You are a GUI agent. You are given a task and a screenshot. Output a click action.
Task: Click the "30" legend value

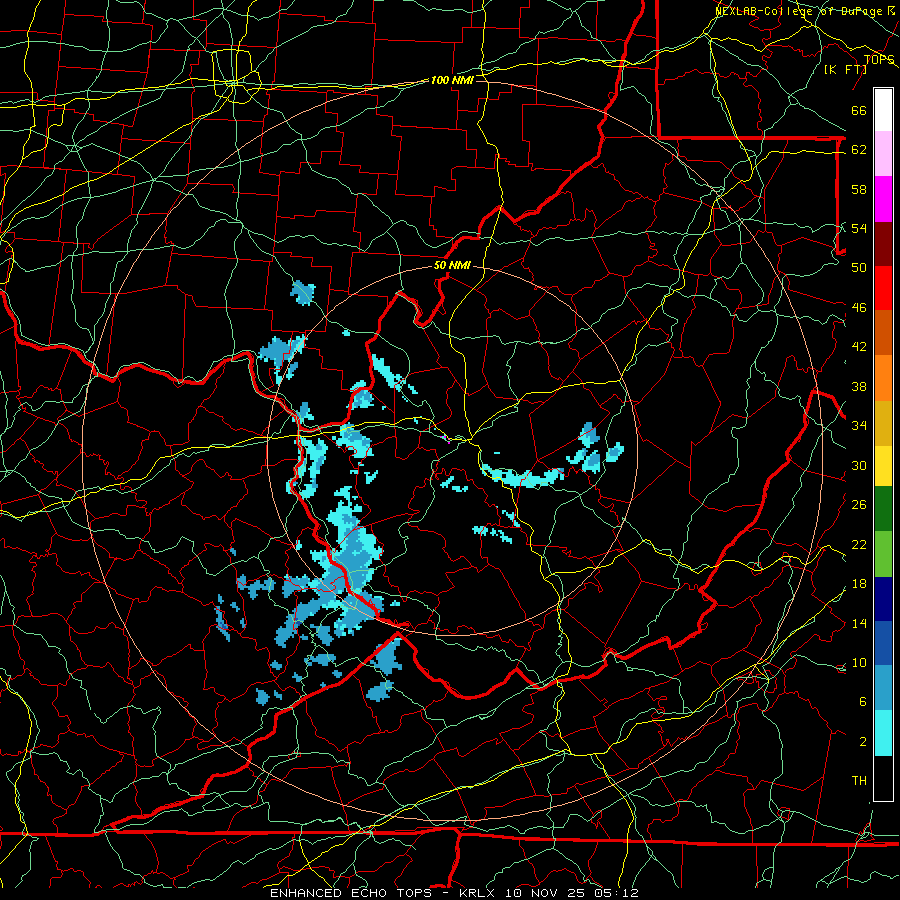[859, 465]
